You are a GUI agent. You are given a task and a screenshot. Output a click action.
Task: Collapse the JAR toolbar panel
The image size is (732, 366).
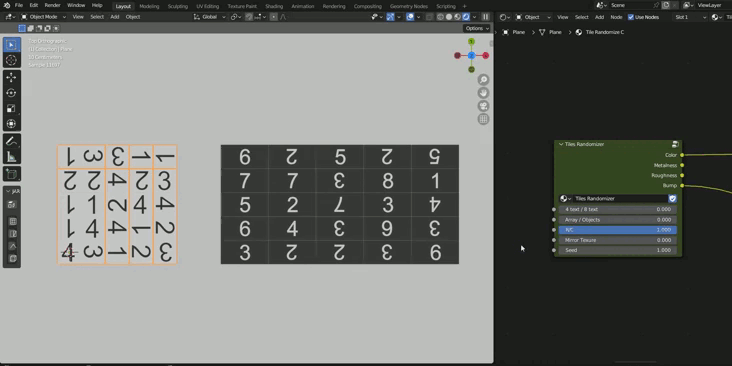click(x=7, y=191)
